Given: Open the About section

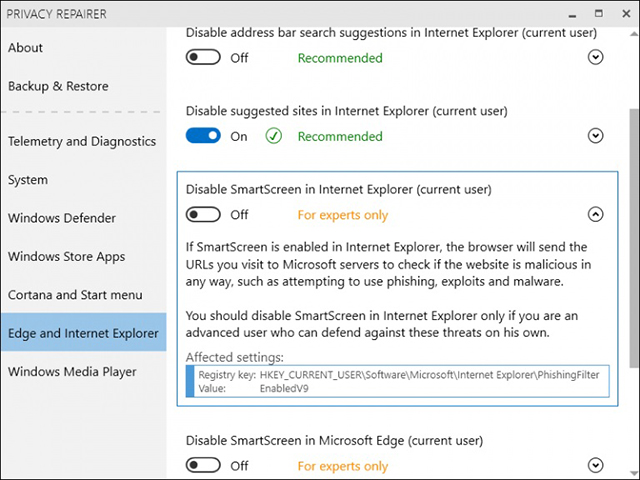Looking at the screenshot, I should click(x=25, y=48).
